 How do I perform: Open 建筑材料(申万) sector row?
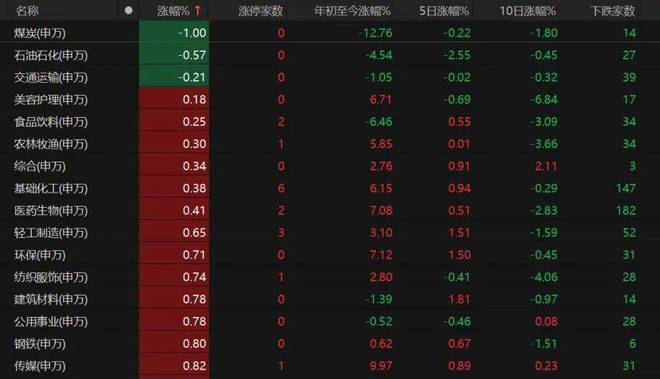click(x=51, y=299)
